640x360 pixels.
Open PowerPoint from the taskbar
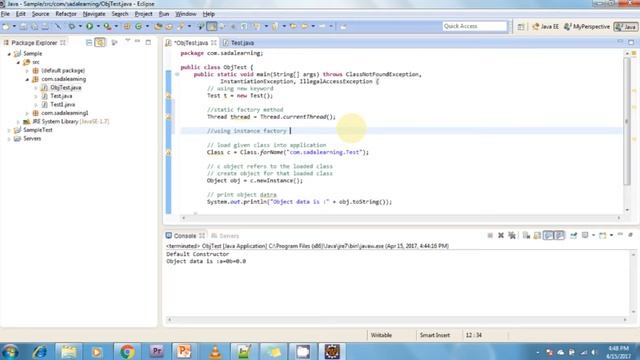pyautogui.click(x=184, y=351)
